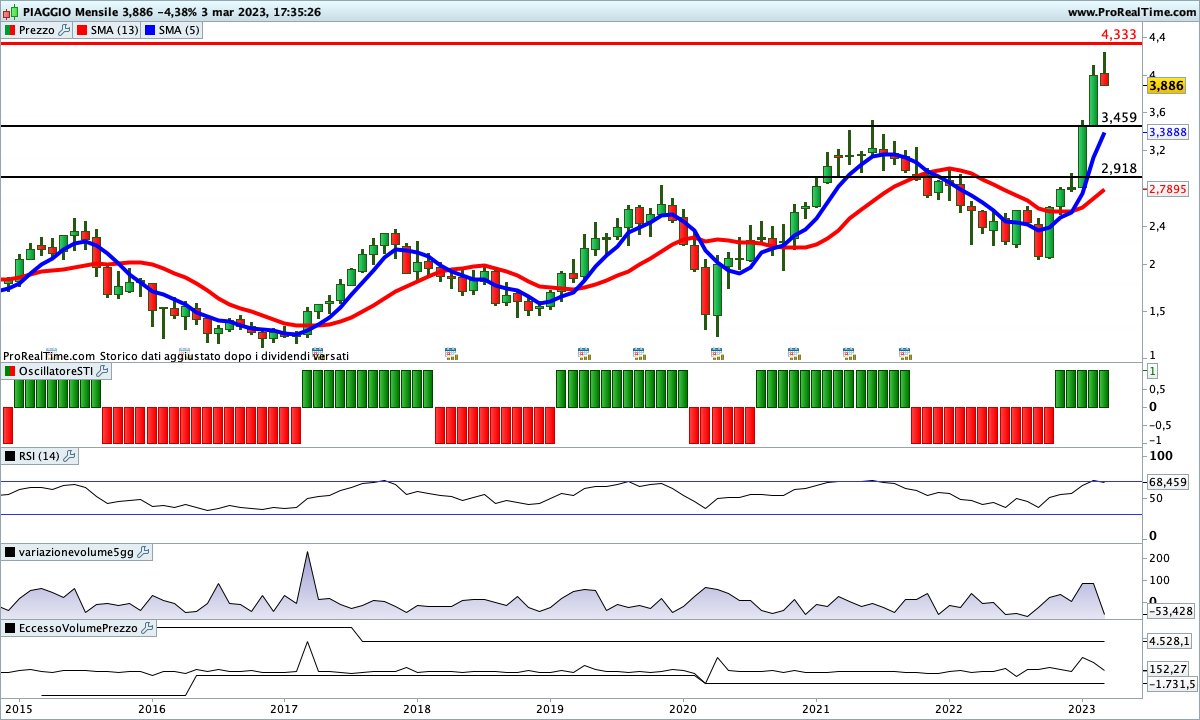
Task: Click the volume variation value -53,428
Action: pos(1171,611)
